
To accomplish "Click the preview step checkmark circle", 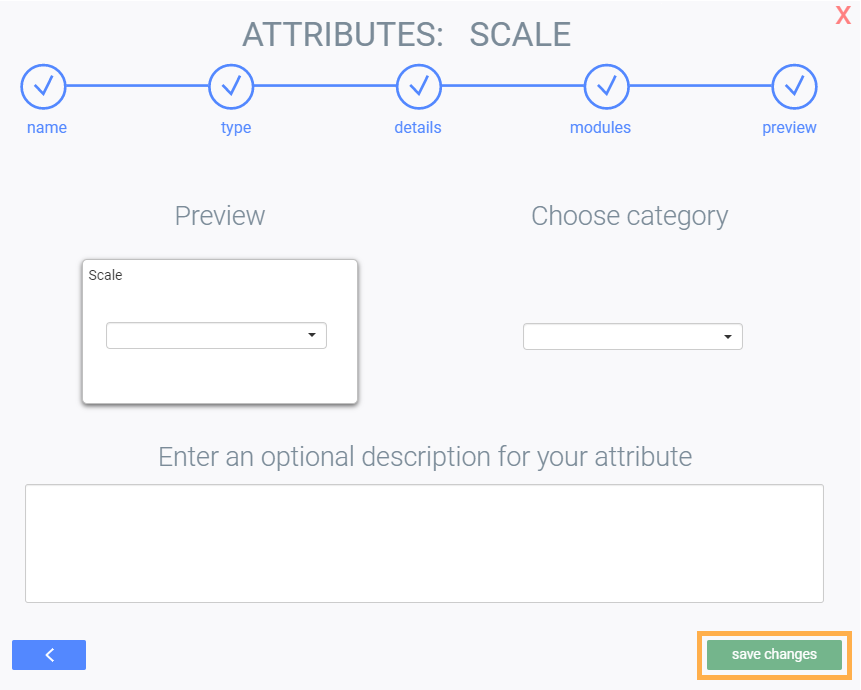I will pyautogui.click(x=794, y=87).
